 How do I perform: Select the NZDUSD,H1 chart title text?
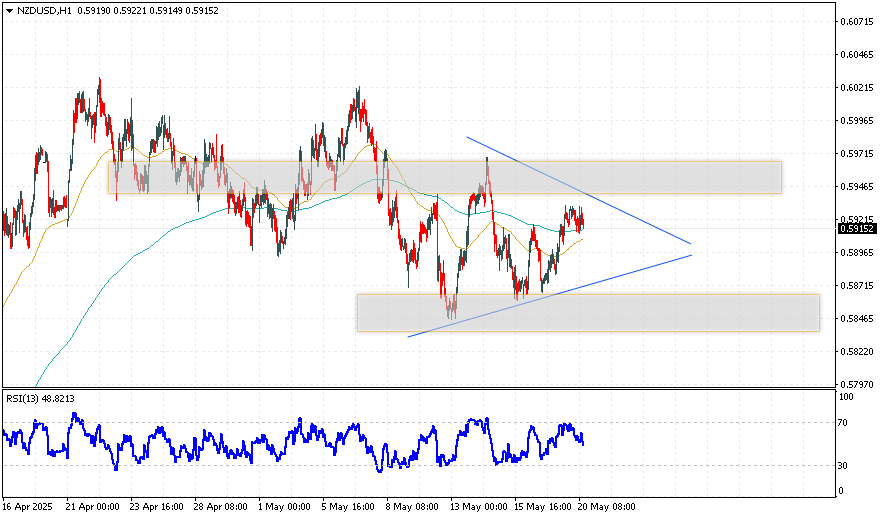click(44, 11)
